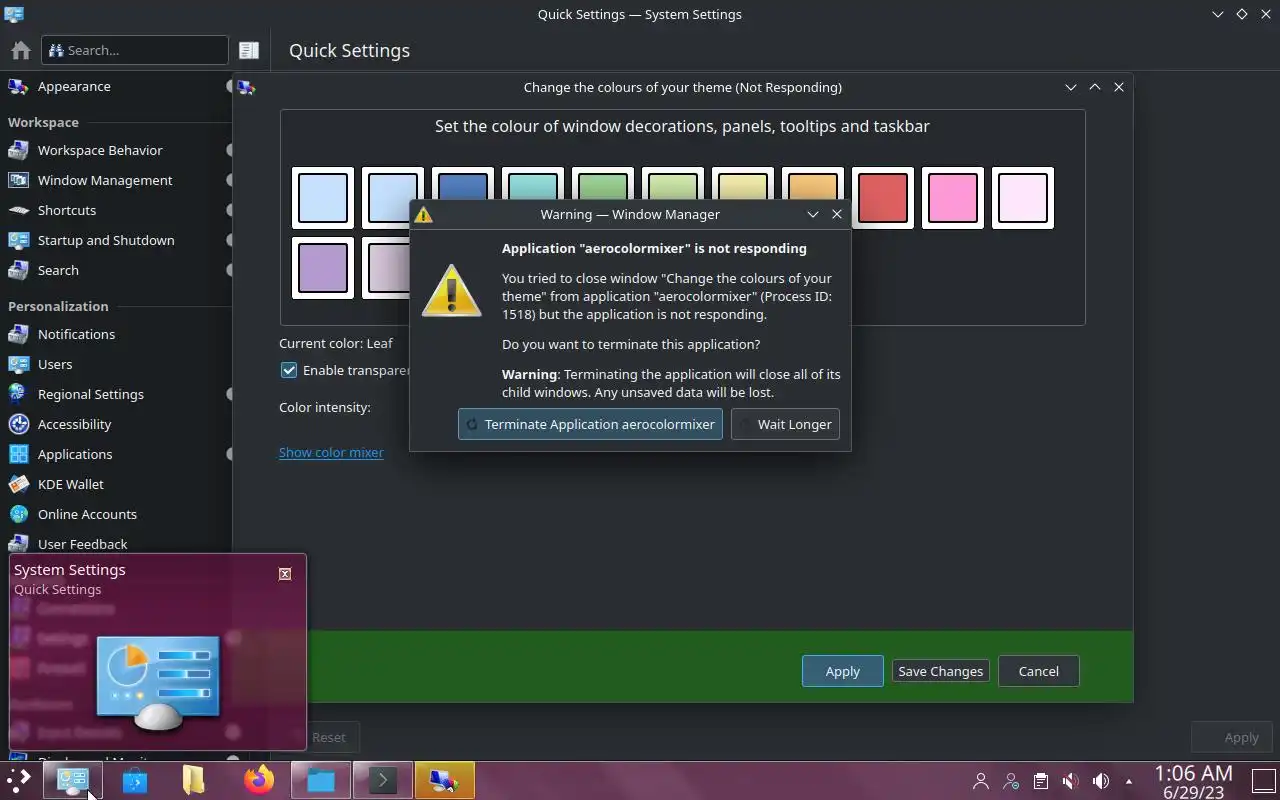The image size is (1280, 800).
Task: Click the muted microphone tray icon
Action: point(1070,781)
